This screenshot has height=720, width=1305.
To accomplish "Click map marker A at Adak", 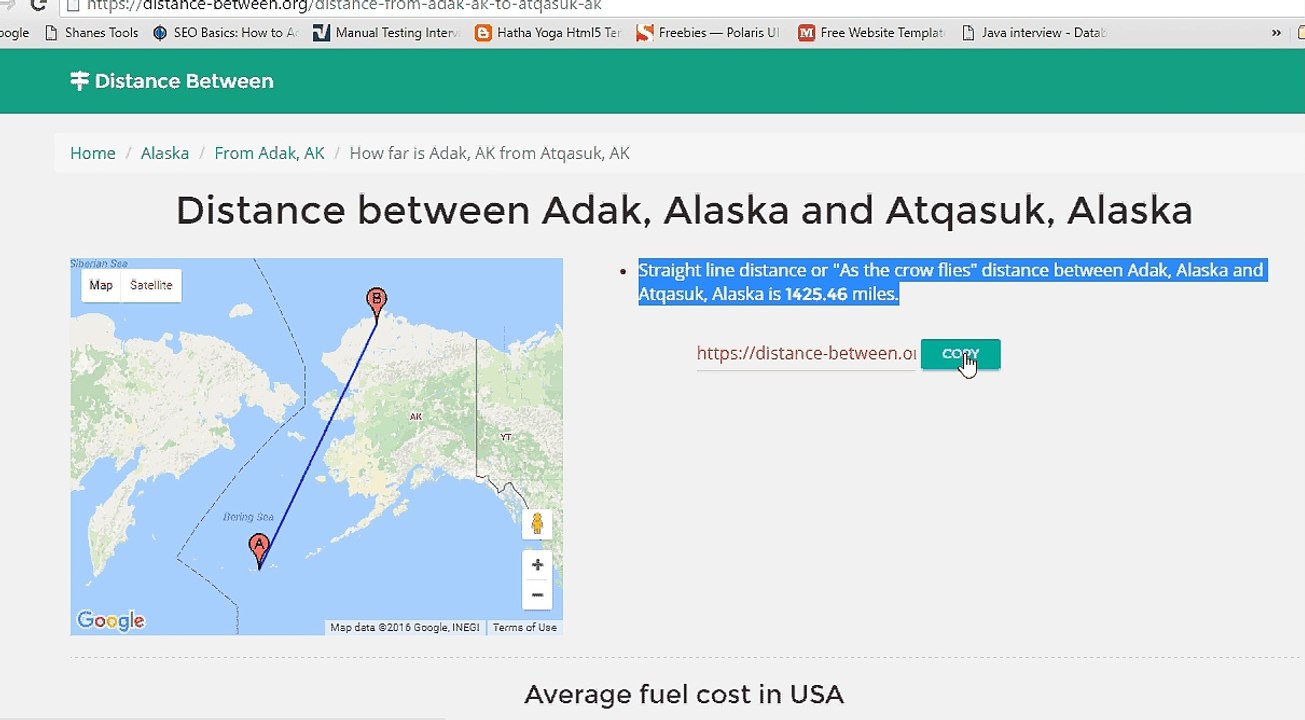I will [x=259, y=551].
